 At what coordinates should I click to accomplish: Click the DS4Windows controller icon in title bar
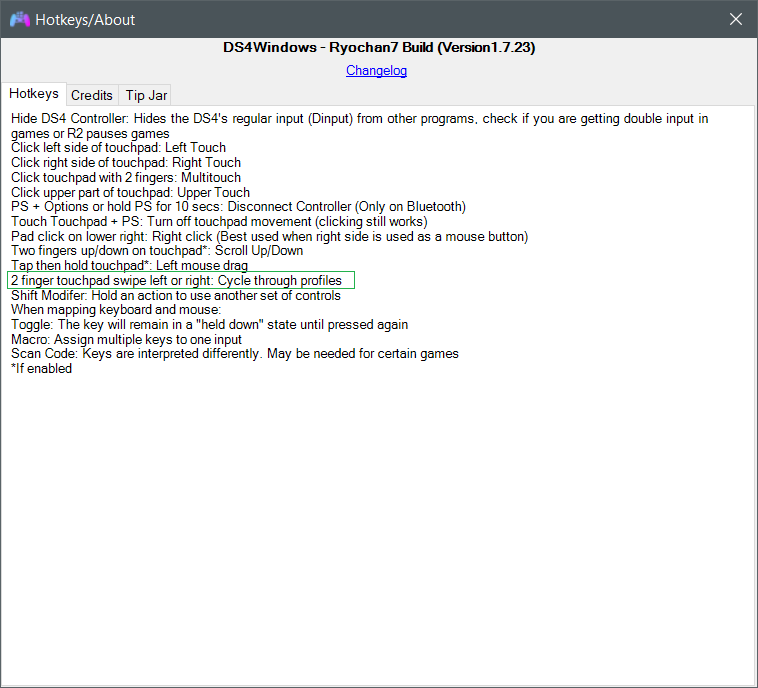[20, 20]
